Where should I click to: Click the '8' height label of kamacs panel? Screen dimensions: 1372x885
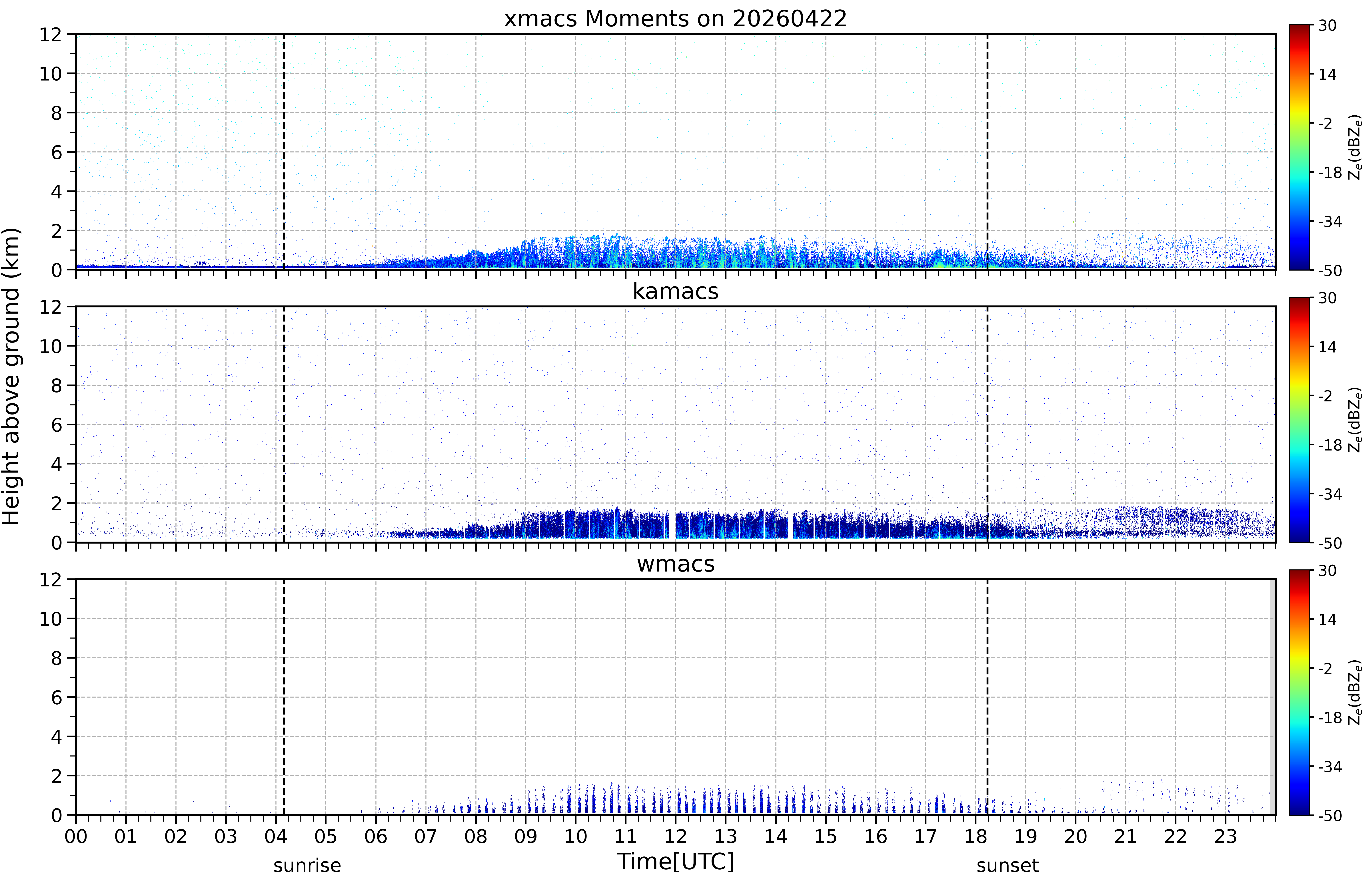pyautogui.click(x=56, y=386)
